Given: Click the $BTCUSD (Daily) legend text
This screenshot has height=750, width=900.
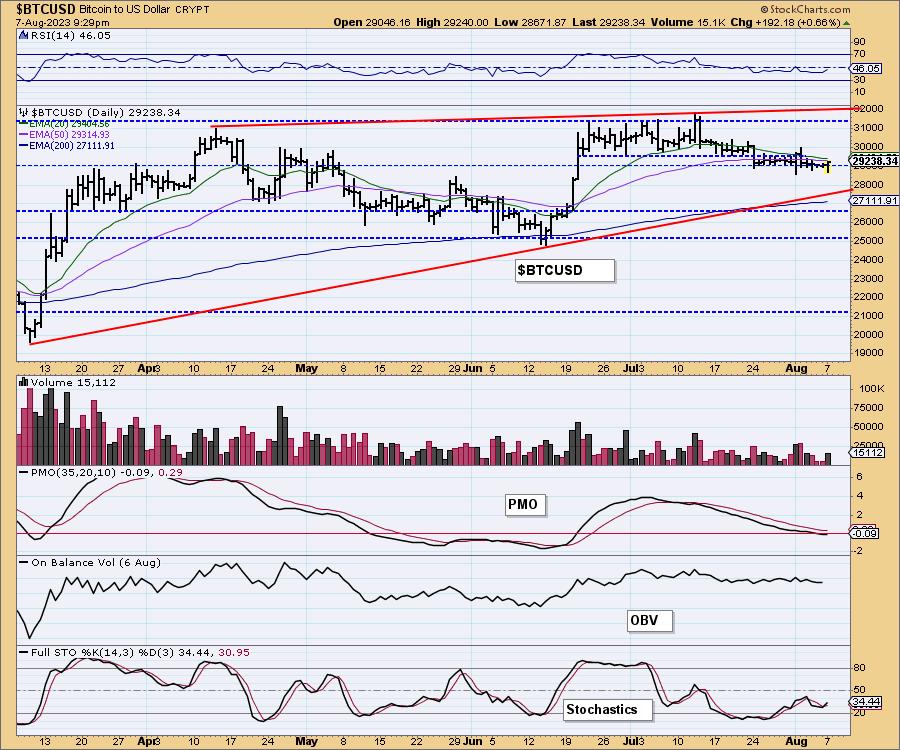Looking at the screenshot, I should coord(106,112).
